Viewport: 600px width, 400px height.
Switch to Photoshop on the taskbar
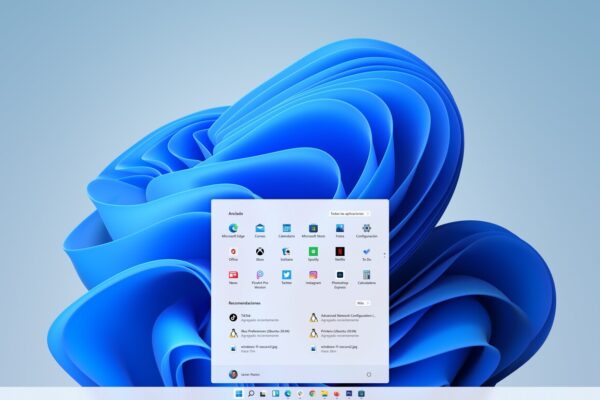point(349,393)
